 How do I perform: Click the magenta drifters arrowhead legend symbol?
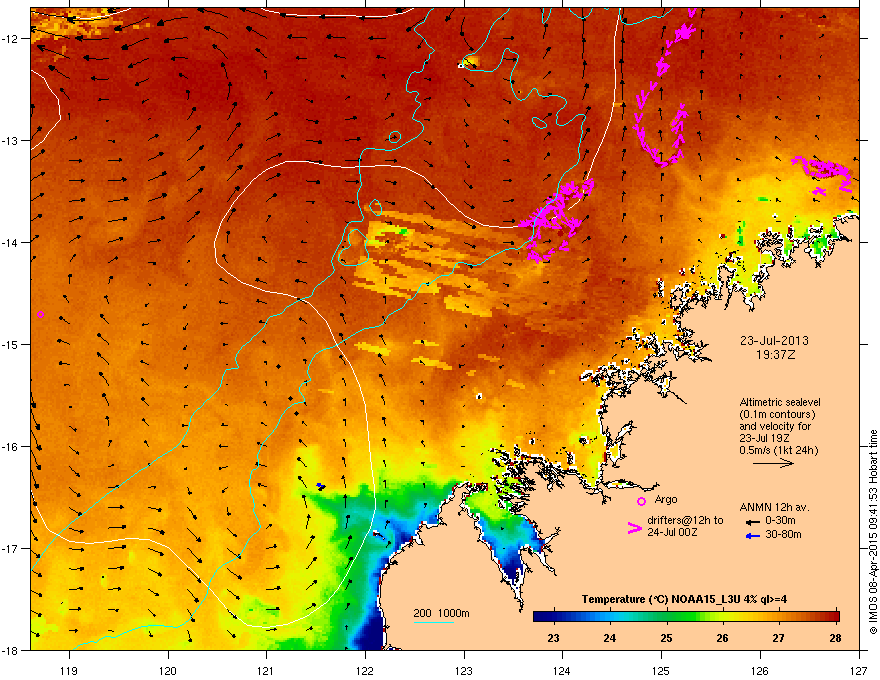(634, 528)
